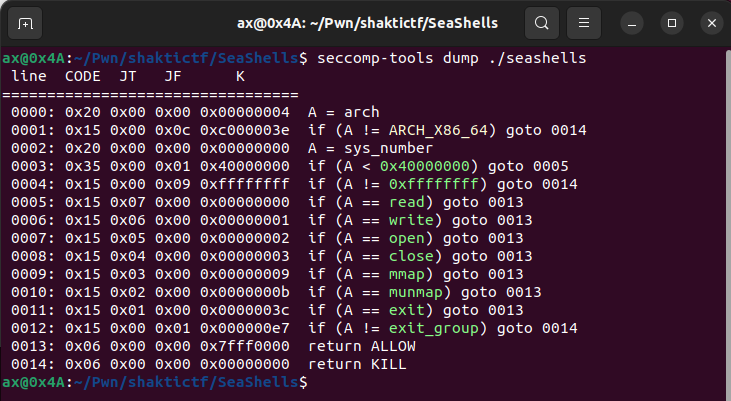Click the green 'mmap' syscall on line 0009
Screen dimensions: 731x401
coord(404,273)
